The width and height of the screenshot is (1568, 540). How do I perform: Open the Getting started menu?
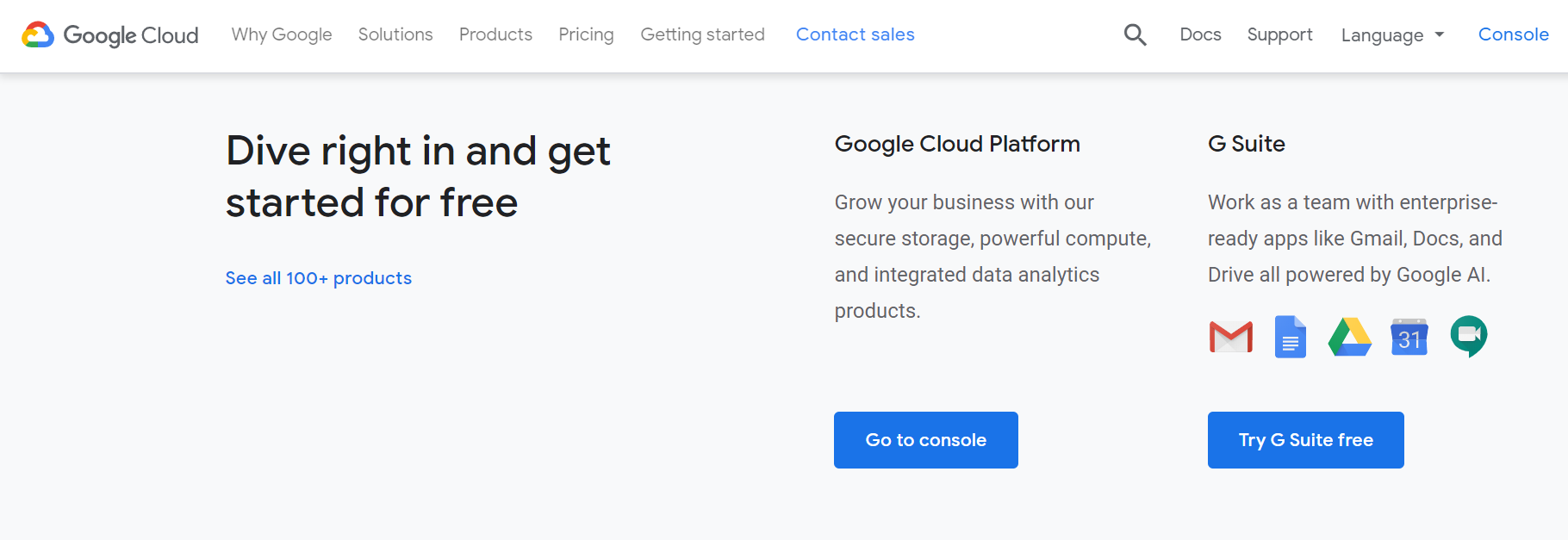tap(702, 34)
